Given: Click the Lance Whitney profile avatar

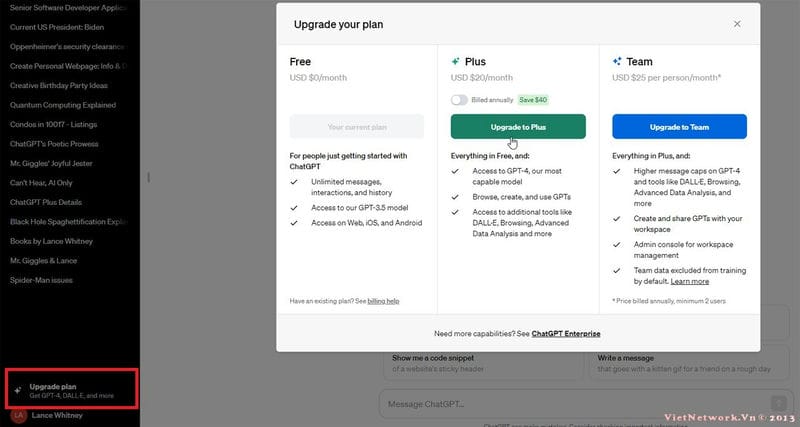Looking at the screenshot, I should click(x=18, y=415).
